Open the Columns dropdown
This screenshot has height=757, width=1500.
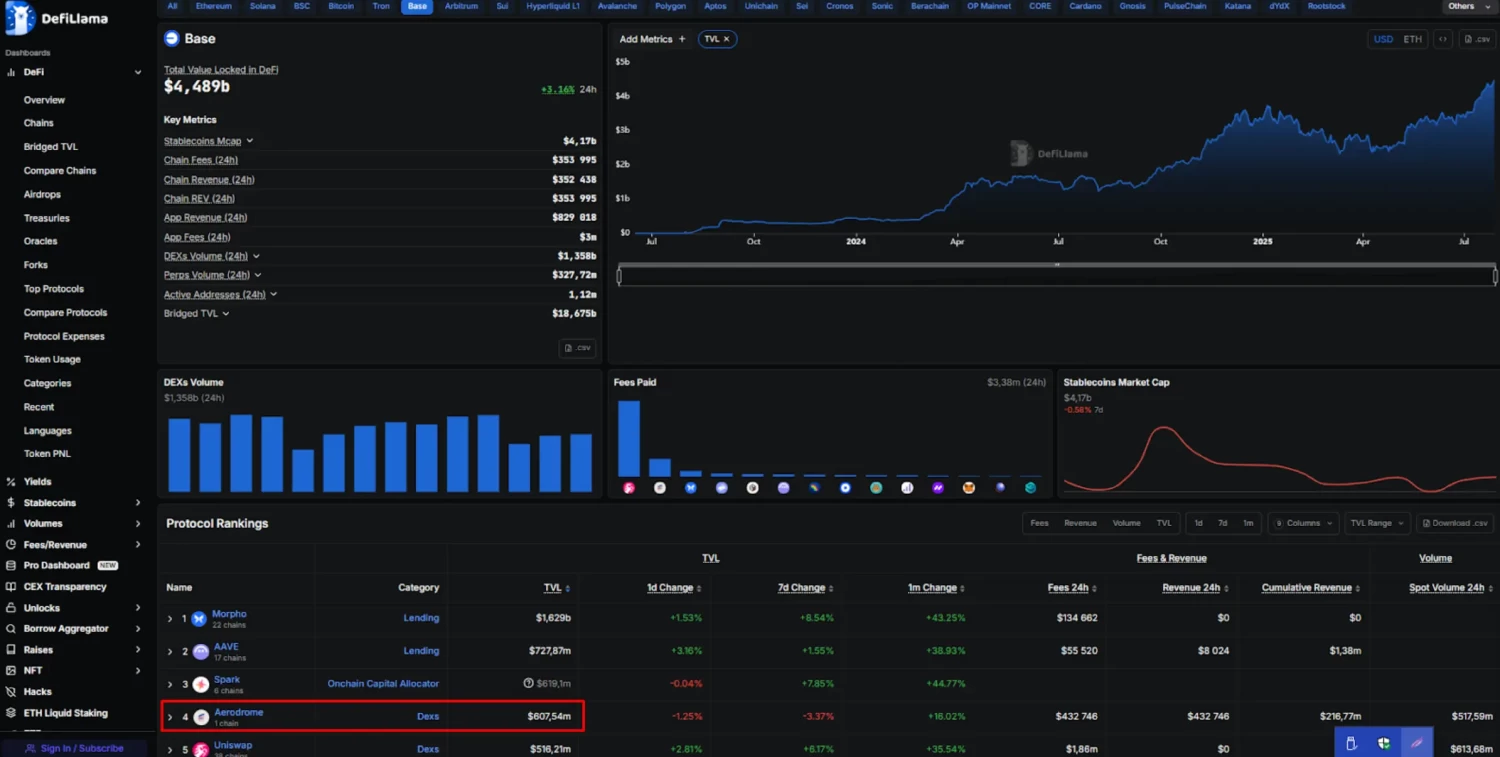pyautogui.click(x=1303, y=523)
